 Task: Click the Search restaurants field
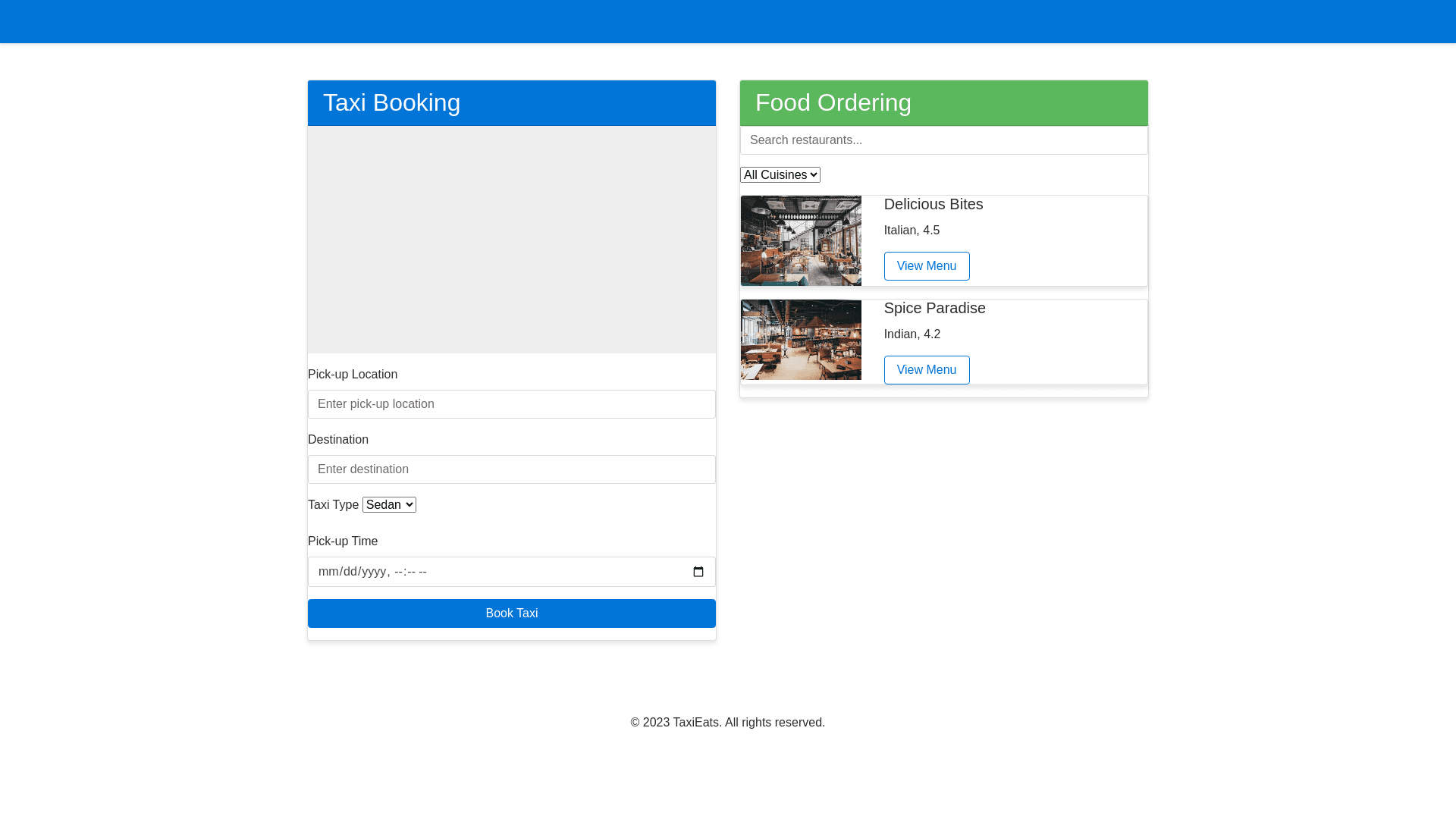(x=943, y=140)
